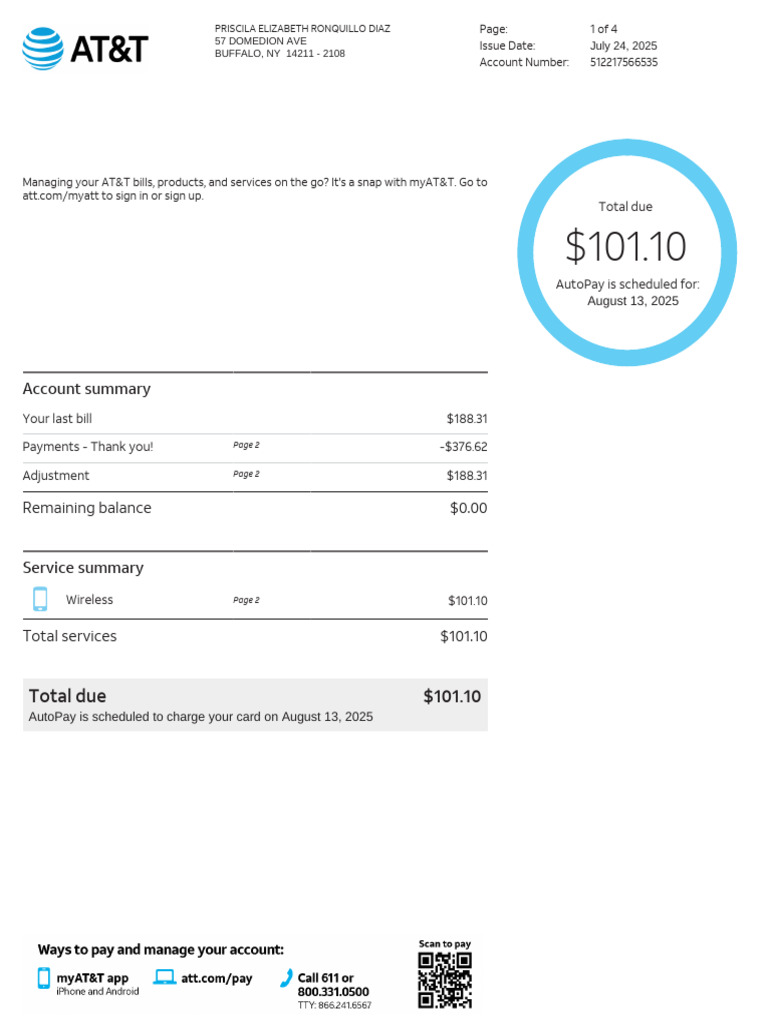Click the Remaining balance $0.00 amount
The image size is (768, 1024).
(468, 508)
